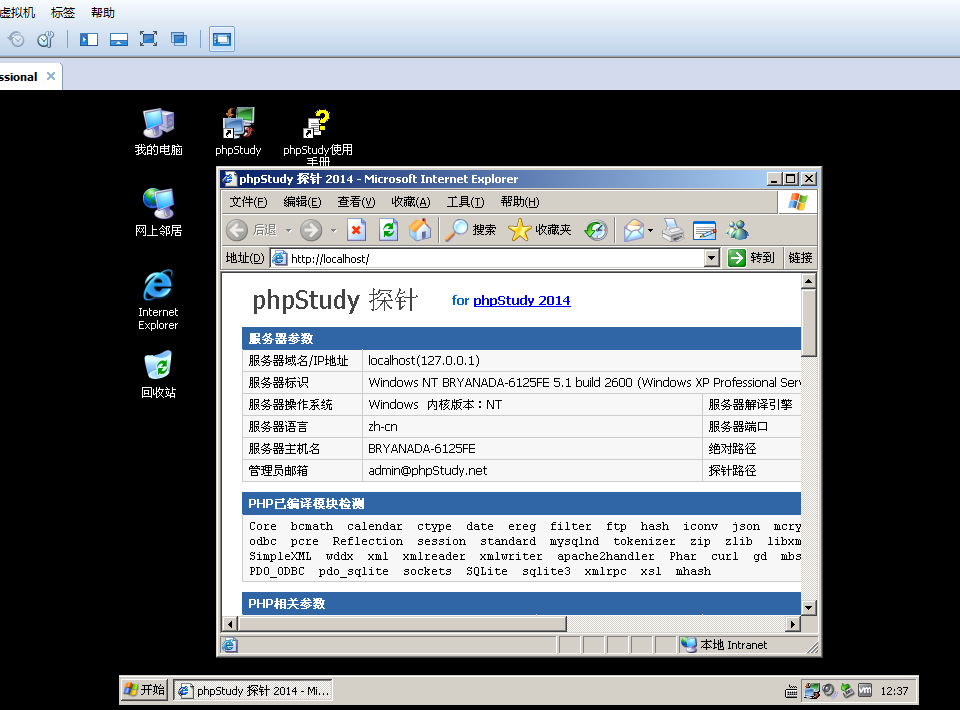The image size is (960, 710).
Task: Close the Professional VM tab
Action: coord(51,76)
